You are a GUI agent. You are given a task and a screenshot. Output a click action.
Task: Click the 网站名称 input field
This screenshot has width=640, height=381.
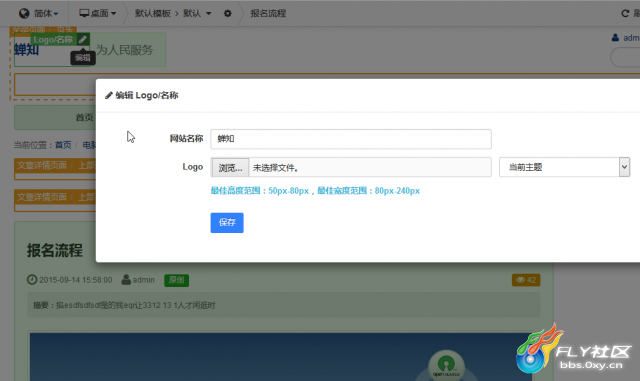(x=351, y=139)
